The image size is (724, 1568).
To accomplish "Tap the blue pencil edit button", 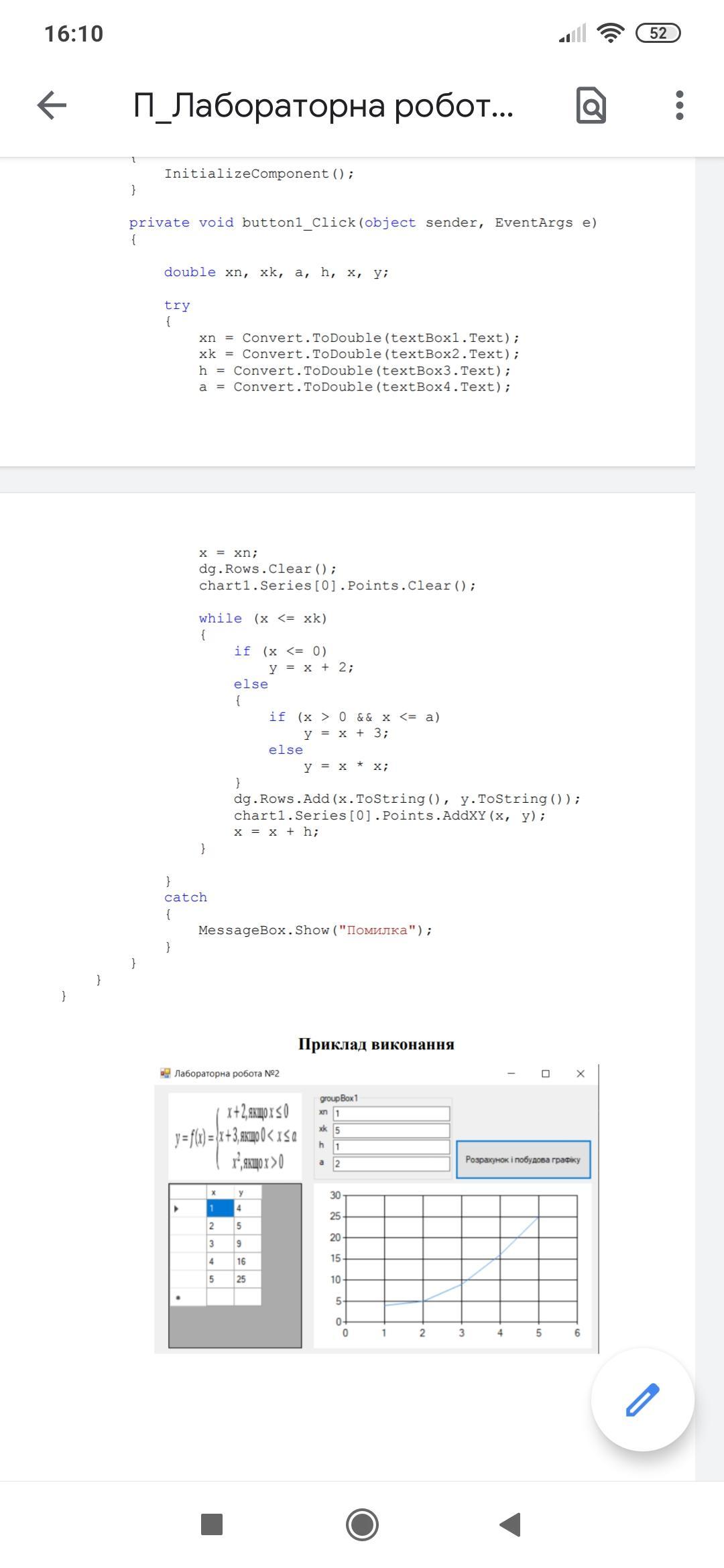I will pos(642,1399).
